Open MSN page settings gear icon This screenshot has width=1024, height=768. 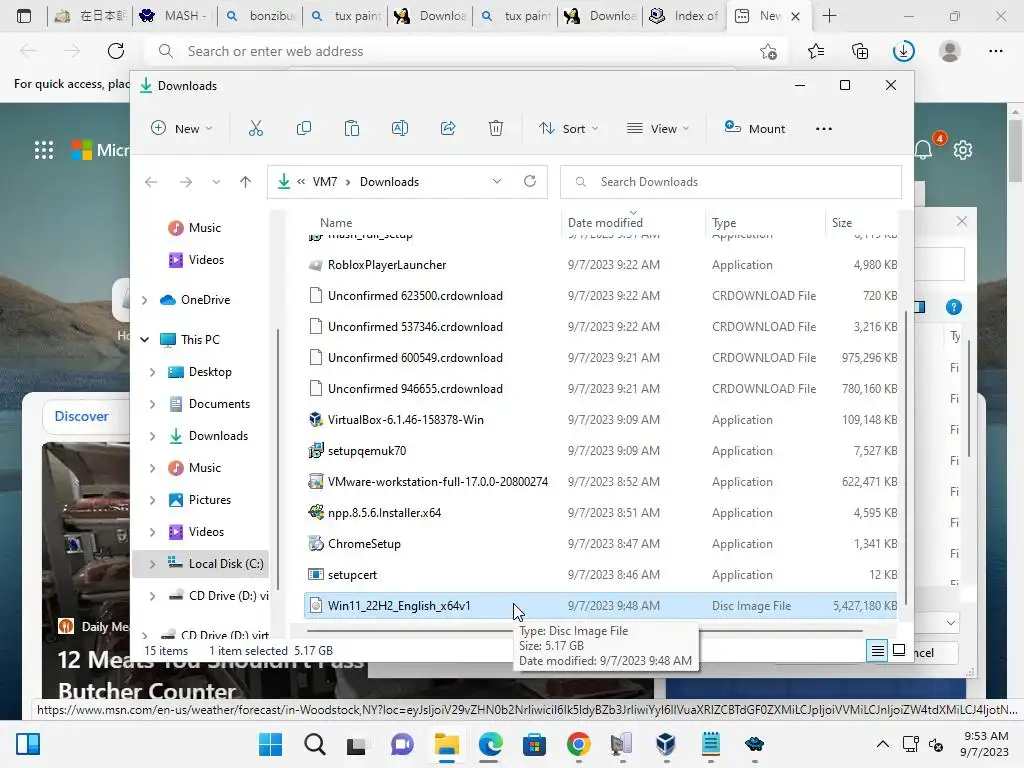pyautogui.click(x=963, y=150)
